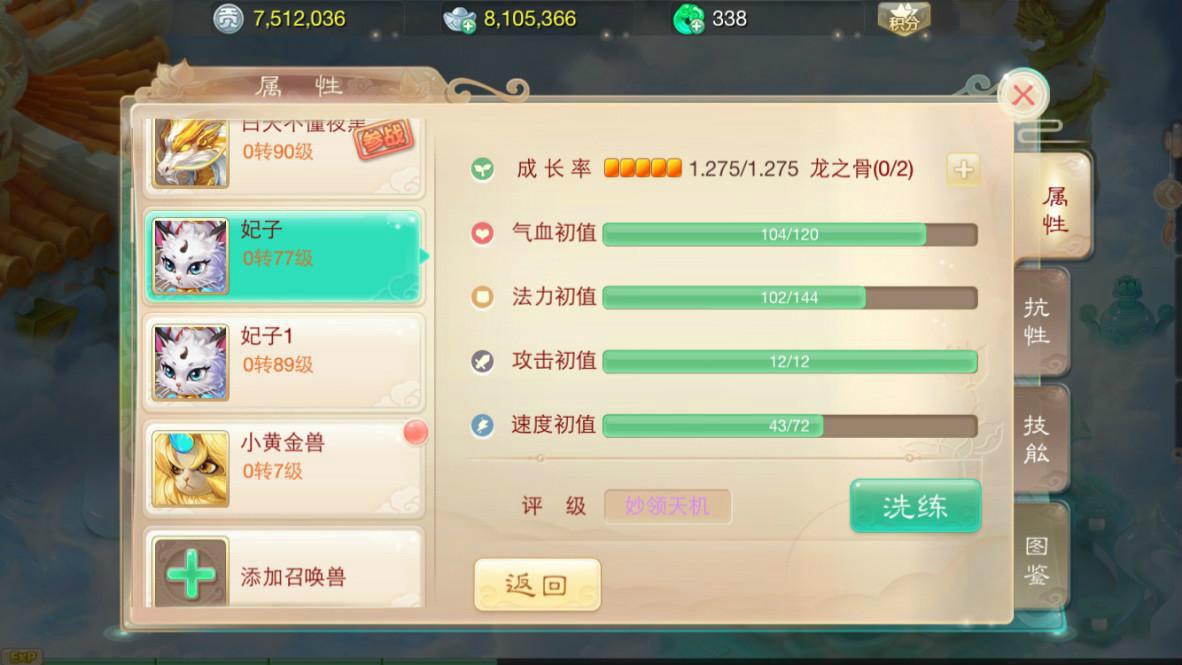This screenshot has height=665, width=1182.
Task: Click the sword 攻击初值 icon
Action: click(x=482, y=361)
